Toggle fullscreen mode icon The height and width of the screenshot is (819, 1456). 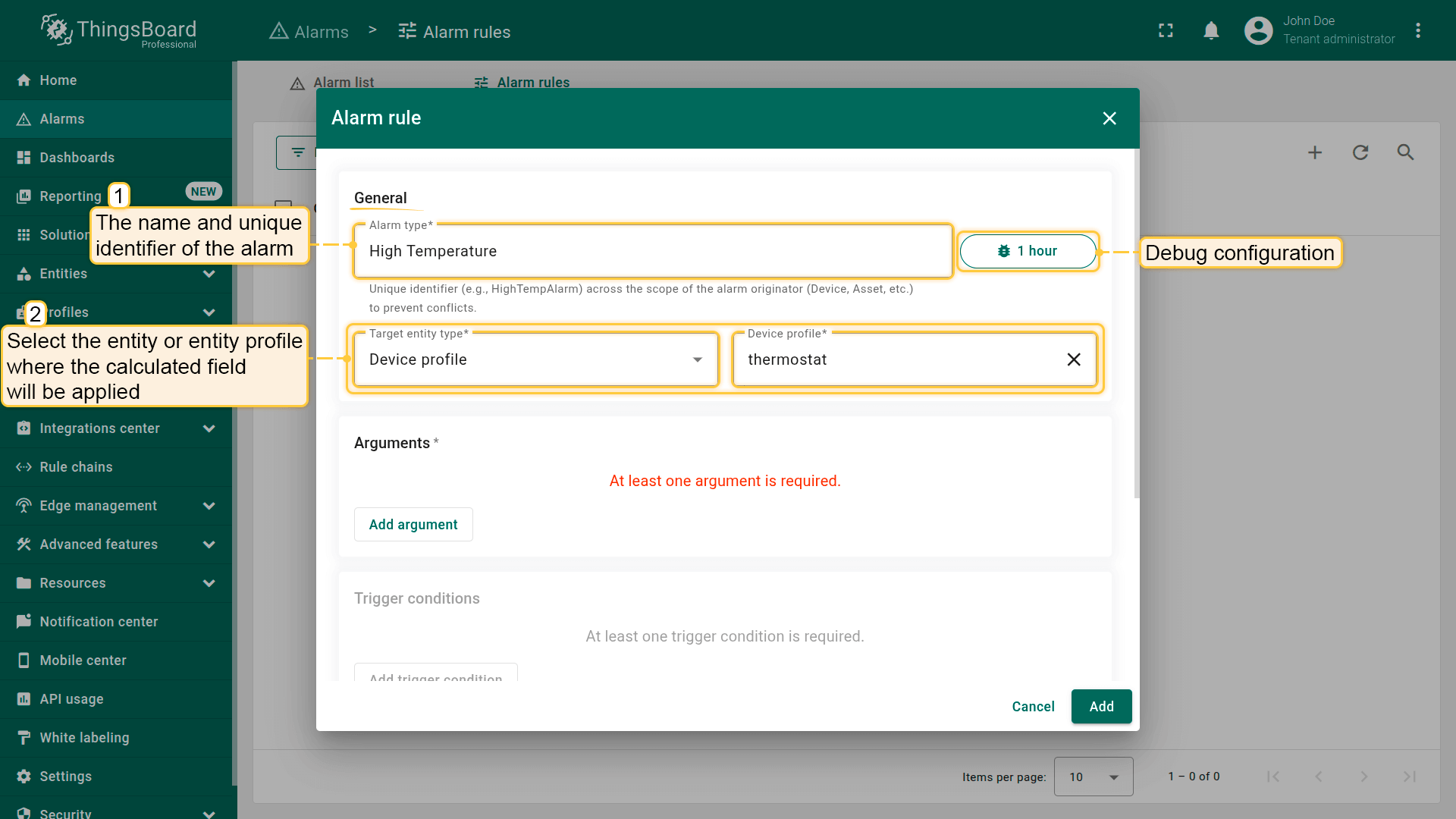1166,30
